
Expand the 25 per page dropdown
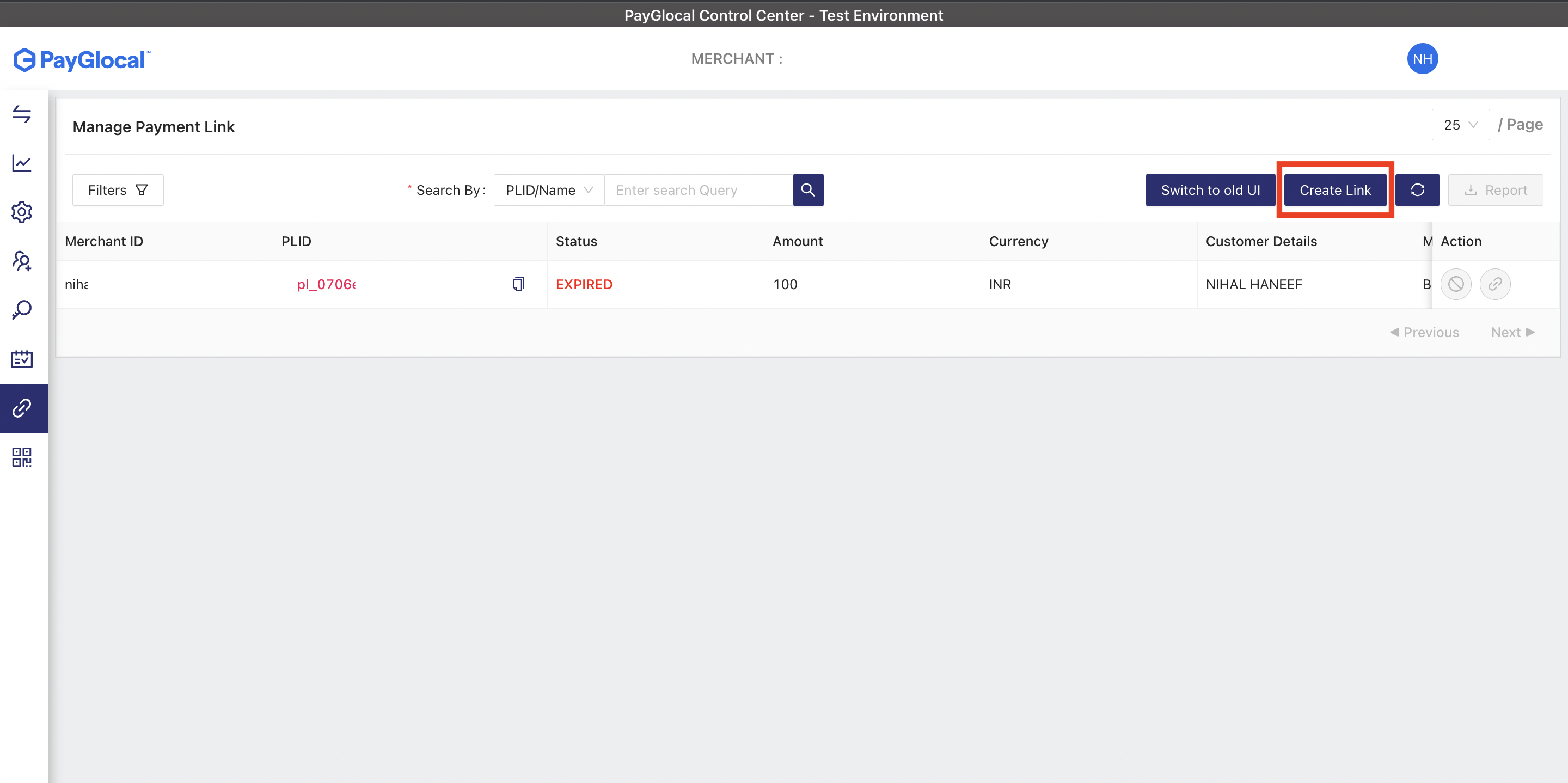tap(1460, 125)
